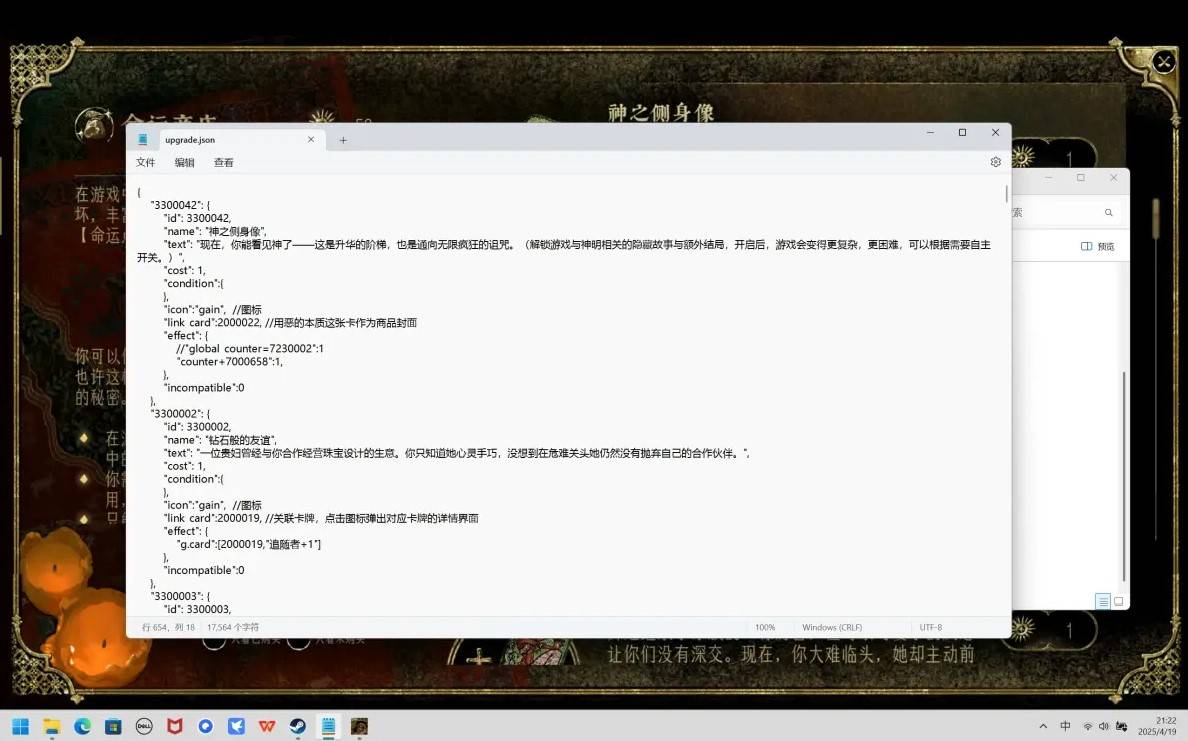
Task: Open Notepad settings via the gear icon
Action: tap(995, 161)
